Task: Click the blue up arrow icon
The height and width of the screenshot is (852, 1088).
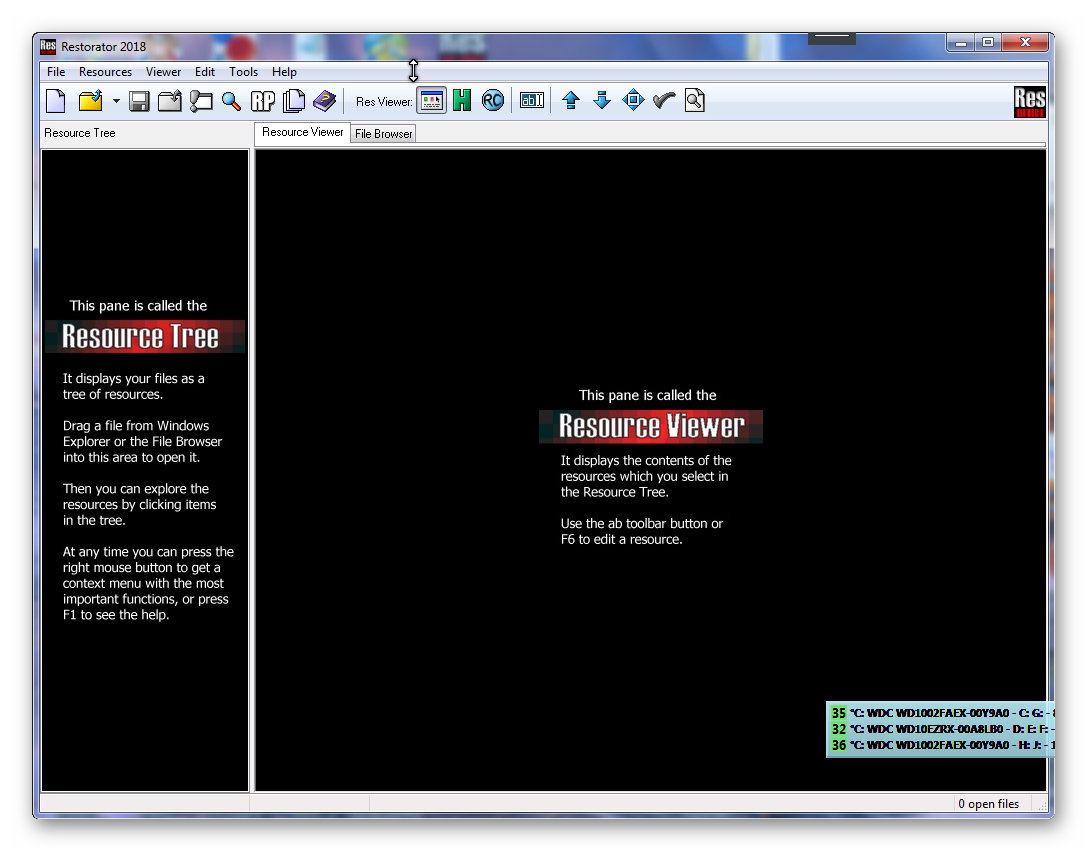Action: (571, 101)
